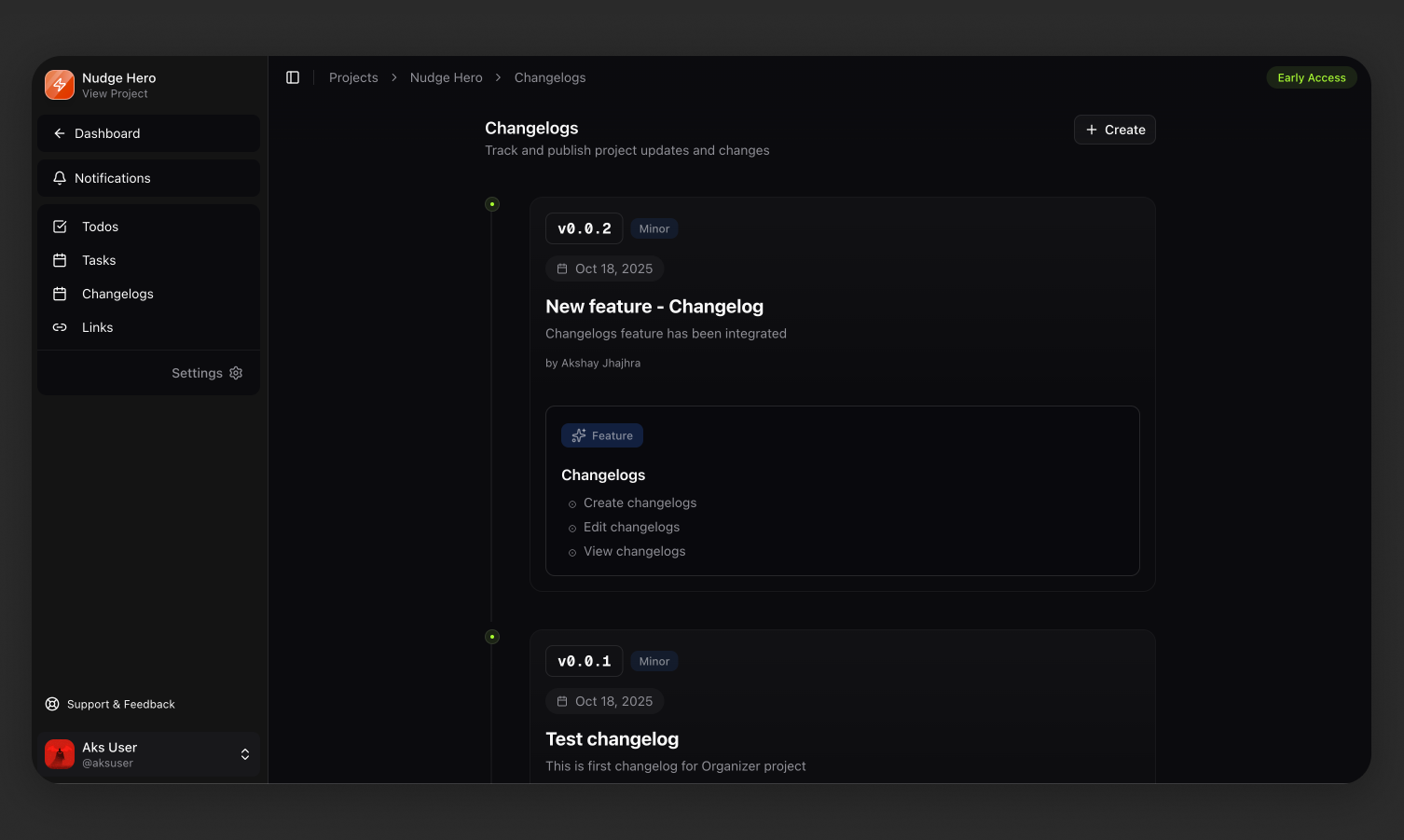This screenshot has height=840, width=1404.
Task: Open Links section in sidebar
Action: pyautogui.click(x=149, y=327)
